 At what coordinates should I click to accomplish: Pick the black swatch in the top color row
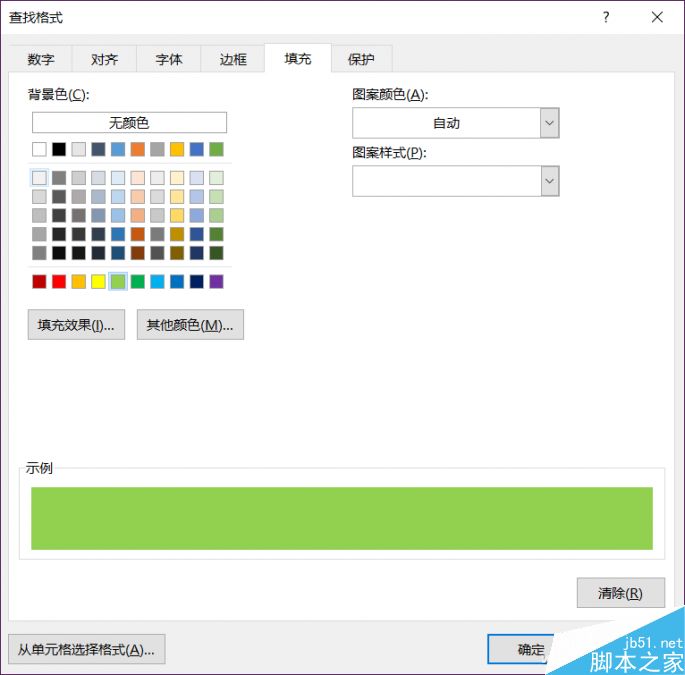59,149
